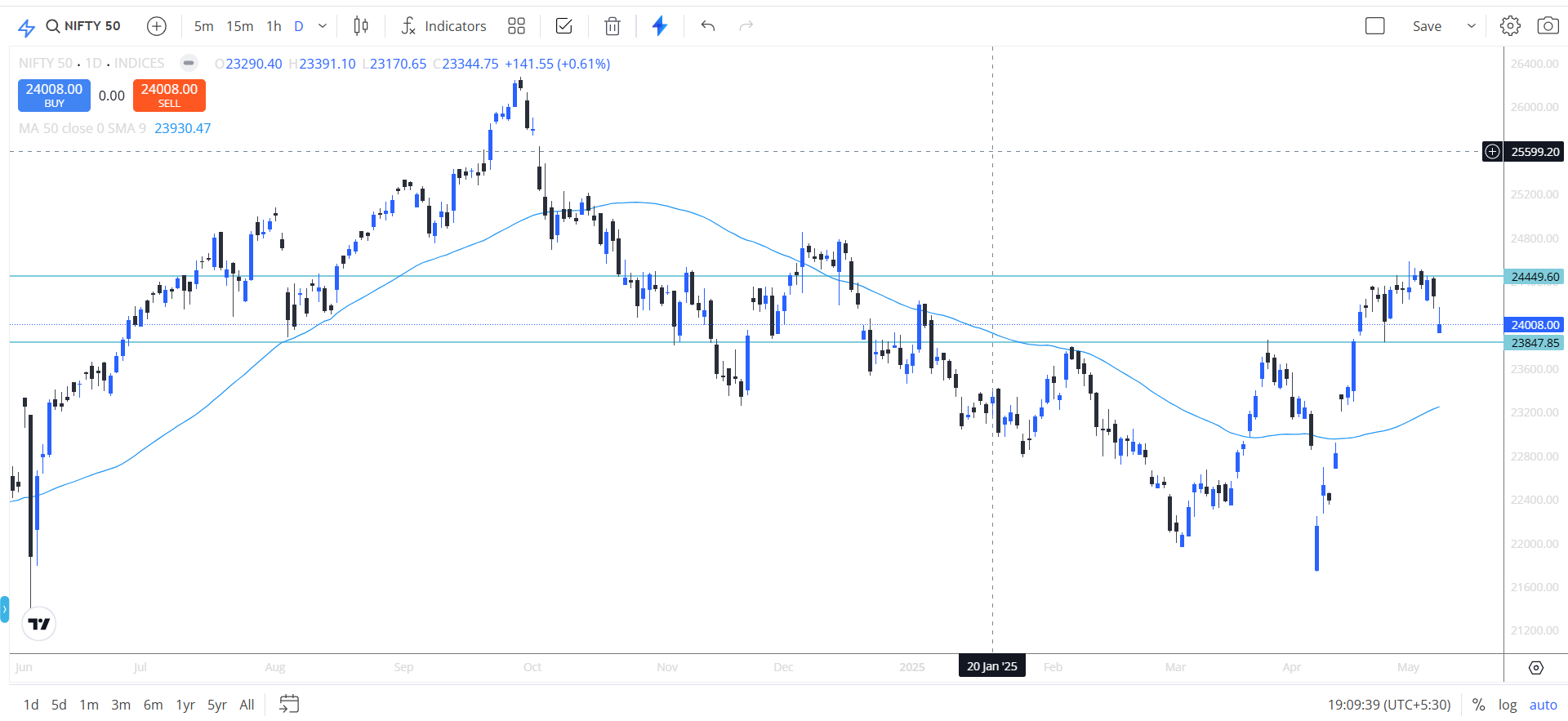1568x721 pixels.
Task: Collapse legend with the minus pill toggle
Action: [x=189, y=63]
